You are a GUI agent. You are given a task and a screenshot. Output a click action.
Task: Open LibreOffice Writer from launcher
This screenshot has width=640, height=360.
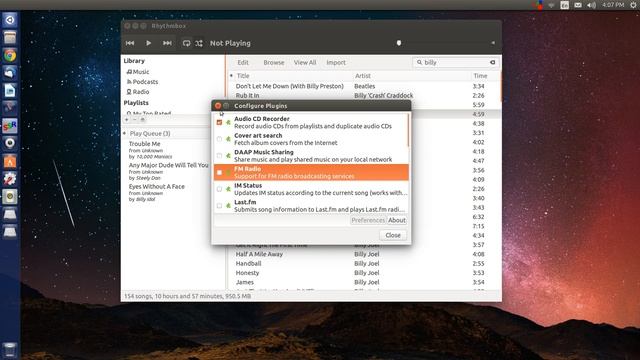10,91
